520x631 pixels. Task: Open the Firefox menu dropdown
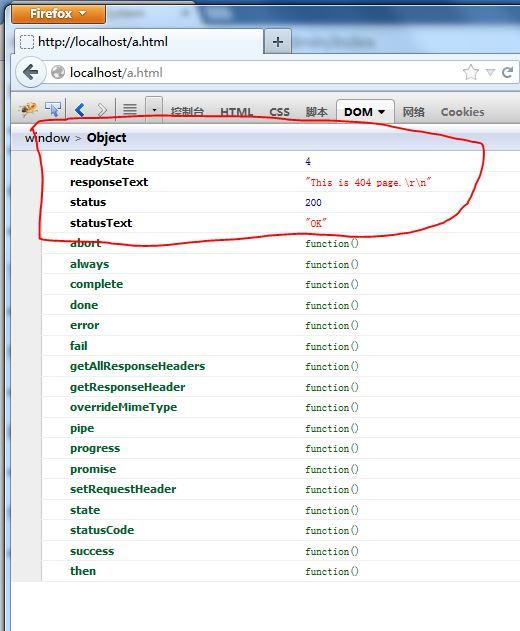[x=58, y=14]
